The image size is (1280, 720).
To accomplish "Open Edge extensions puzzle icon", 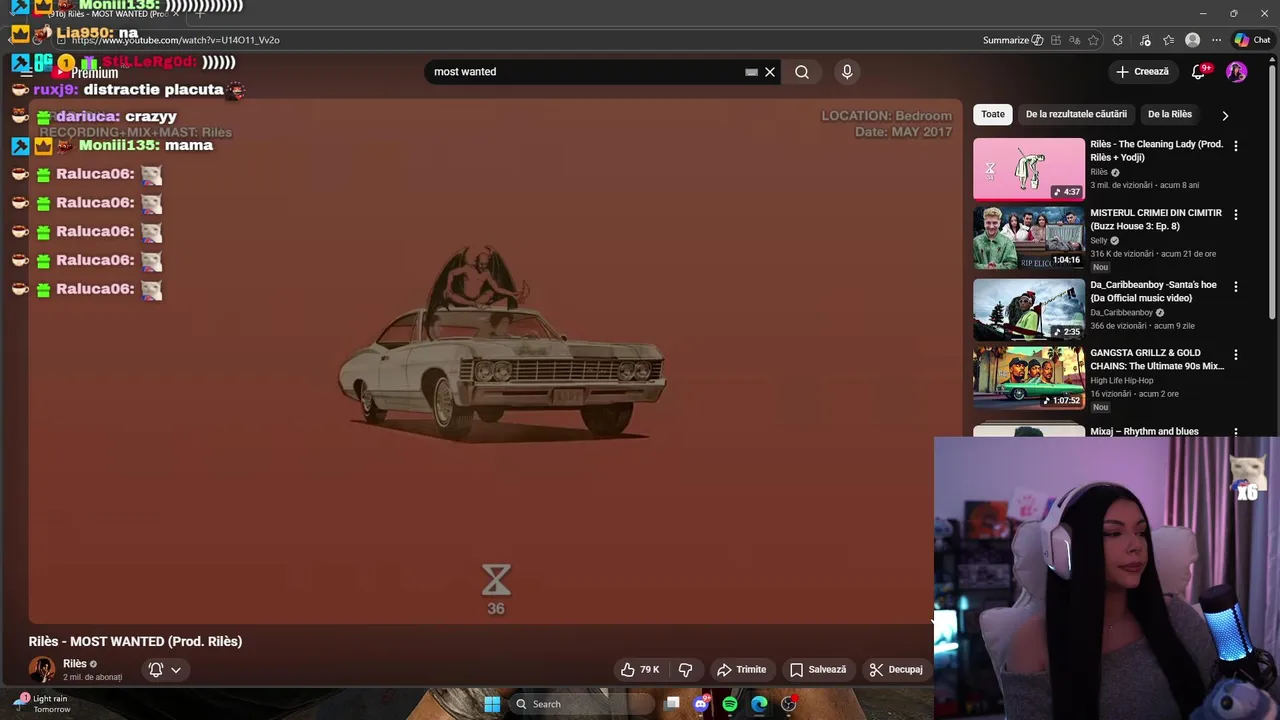I will click(1118, 40).
